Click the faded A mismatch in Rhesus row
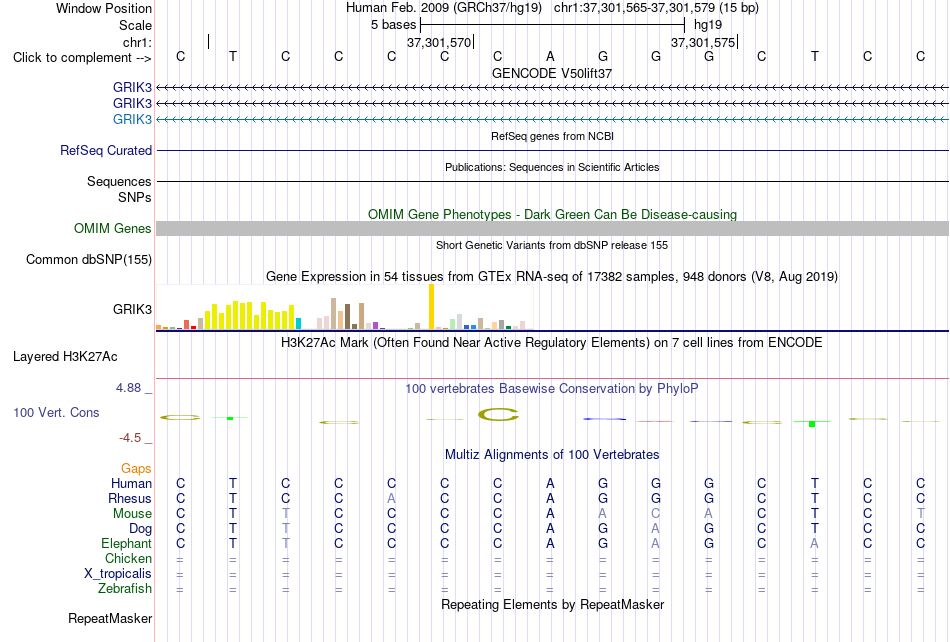950x642 pixels. (391, 498)
